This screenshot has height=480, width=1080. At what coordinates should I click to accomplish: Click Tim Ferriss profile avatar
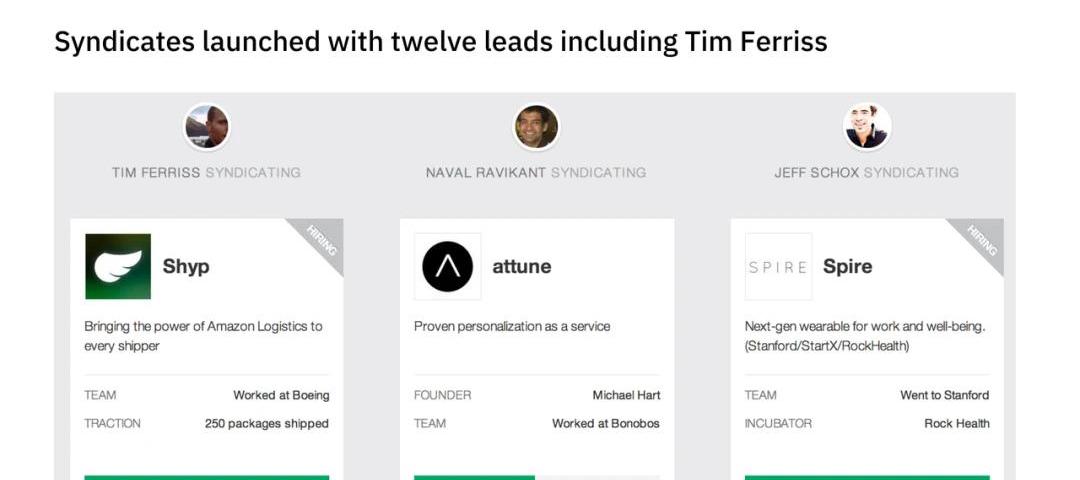pos(207,127)
